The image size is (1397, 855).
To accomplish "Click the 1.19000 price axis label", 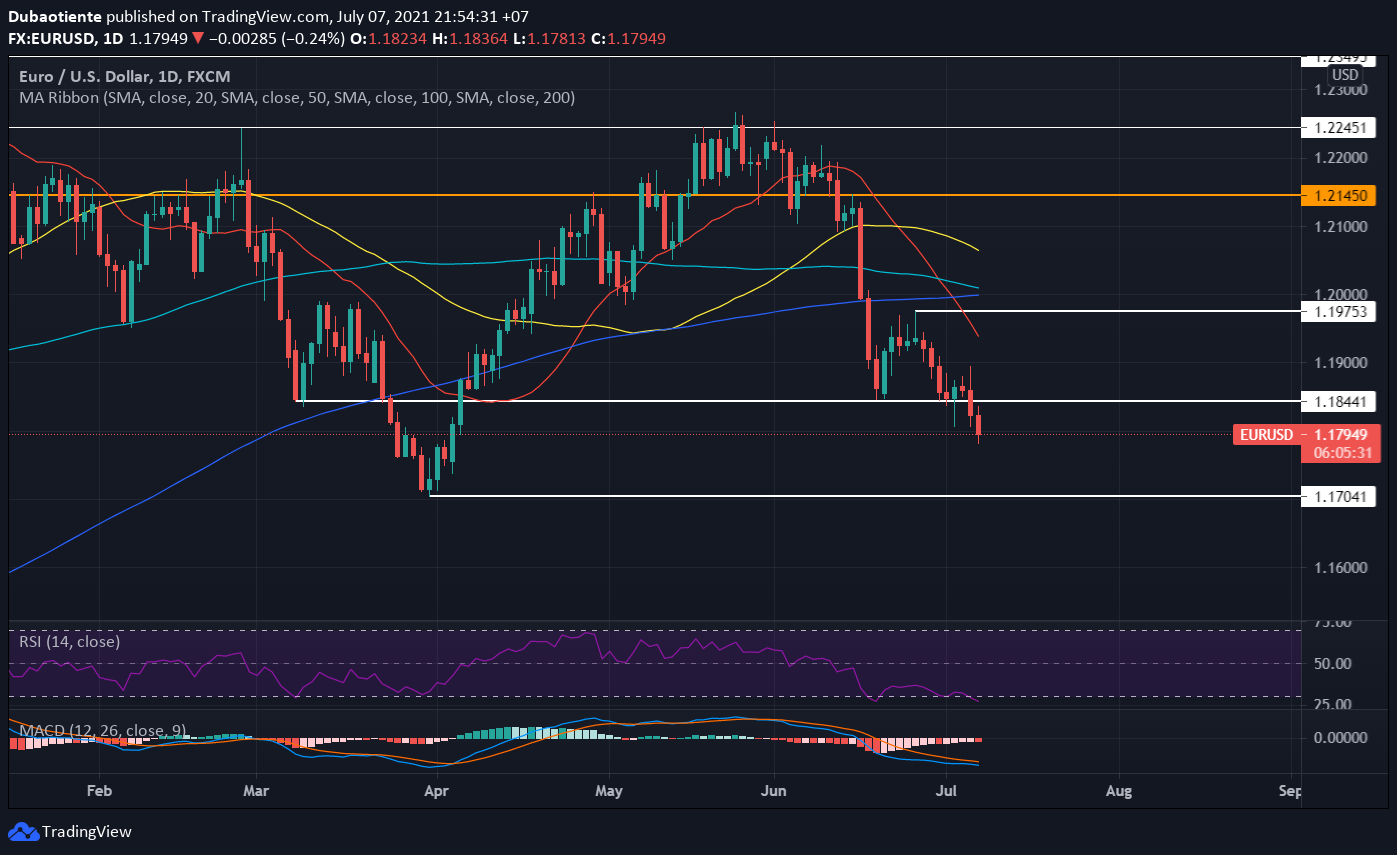I will point(1342,363).
